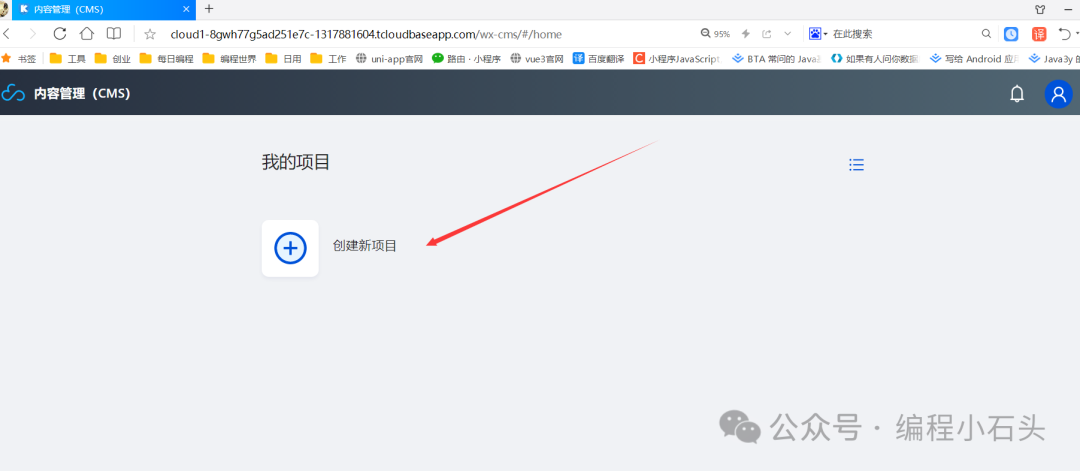The height and width of the screenshot is (471, 1080).
Task: Open reading mode book icon
Action: pyautogui.click(x=114, y=34)
